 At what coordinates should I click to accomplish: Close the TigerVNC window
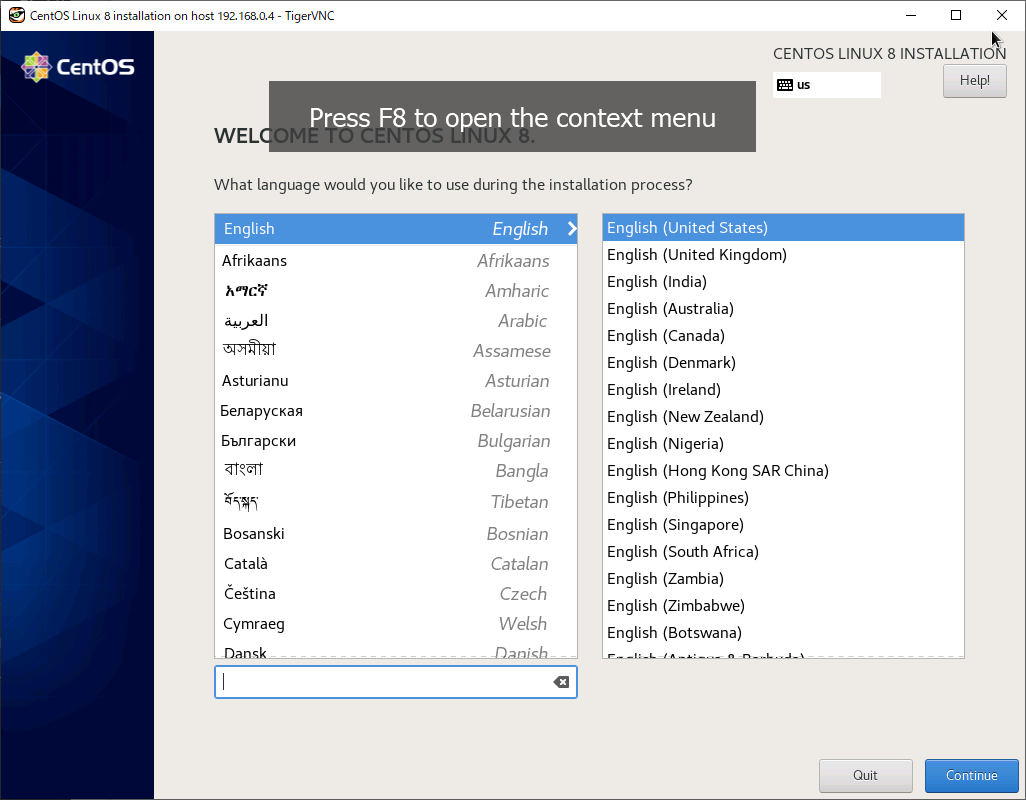click(x=1002, y=15)
